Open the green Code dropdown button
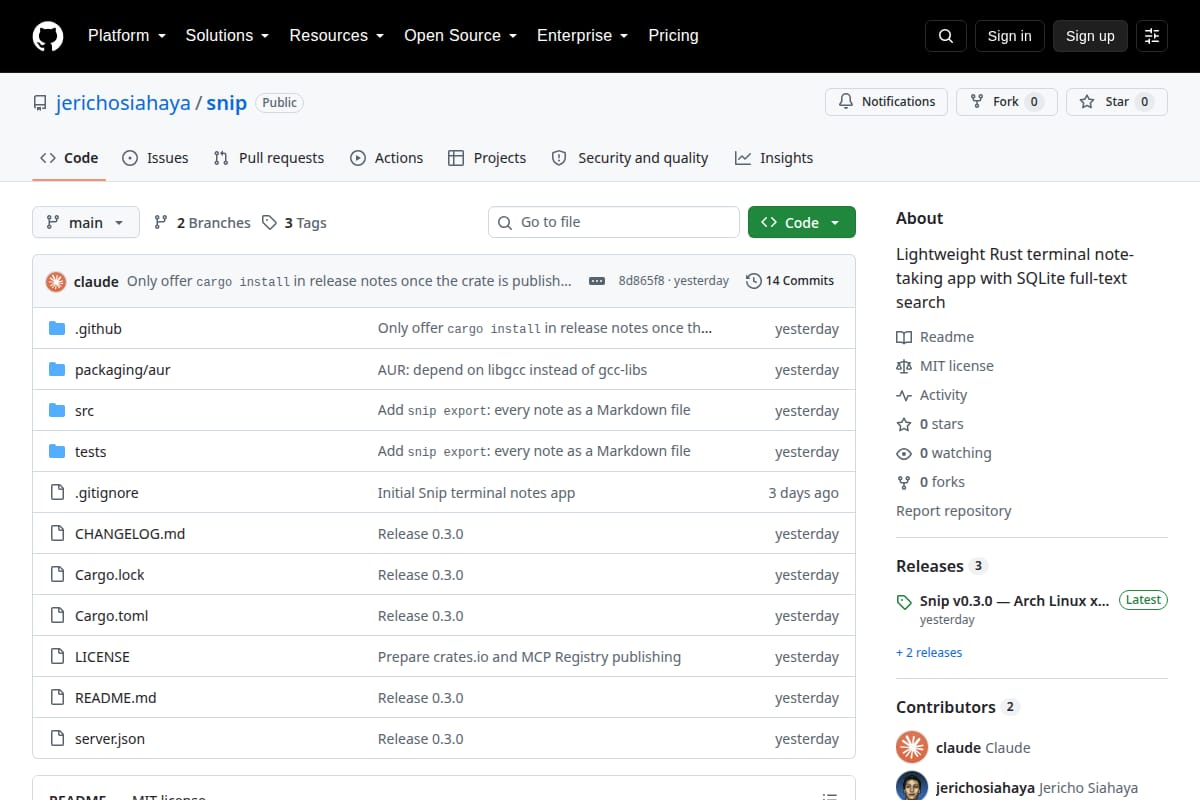1200x800 pixels. (802, 222)
